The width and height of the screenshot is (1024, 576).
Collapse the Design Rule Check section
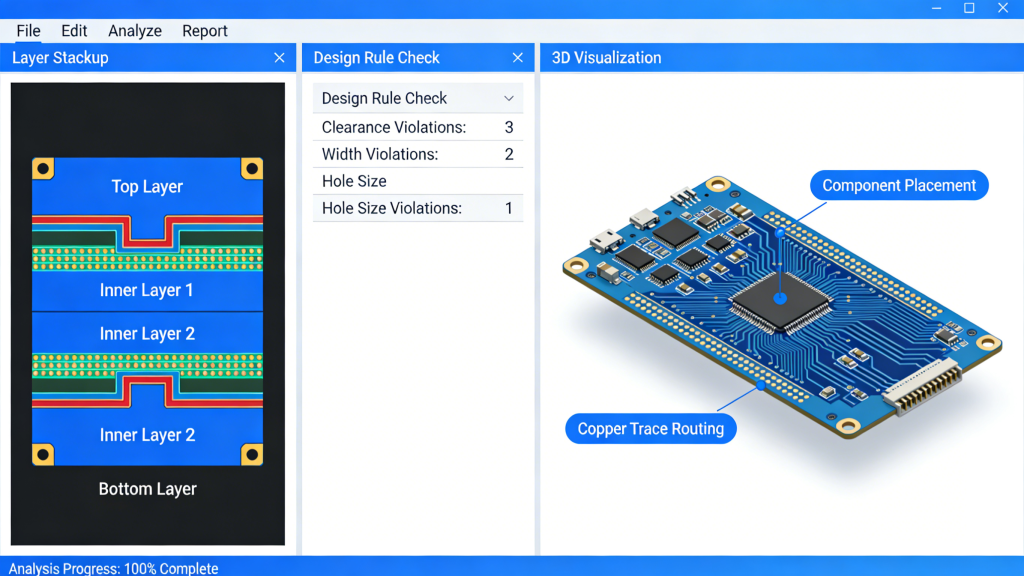pyautogui.click(x=510, y=98)
